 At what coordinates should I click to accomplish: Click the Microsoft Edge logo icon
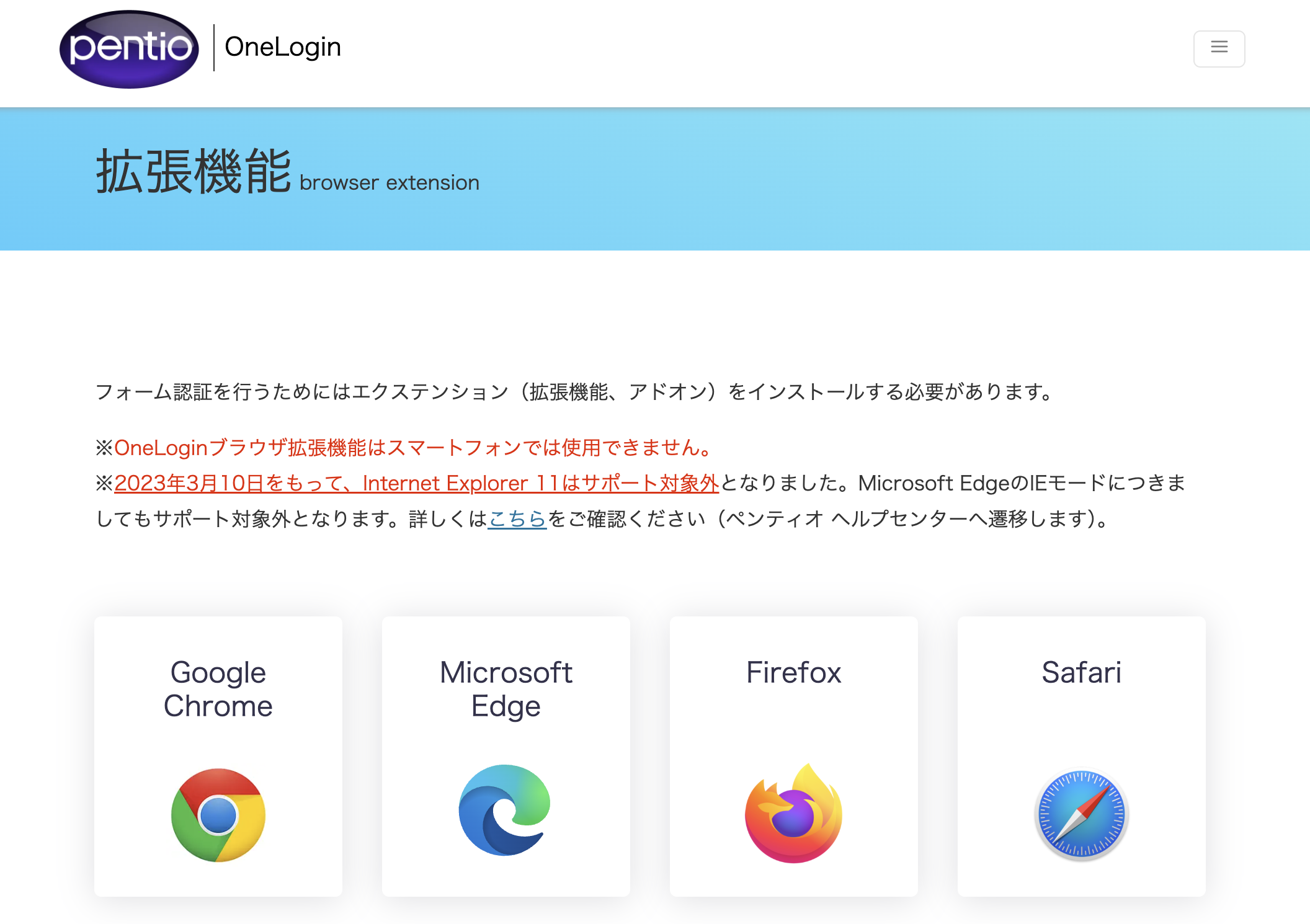(x=505, y=810)
